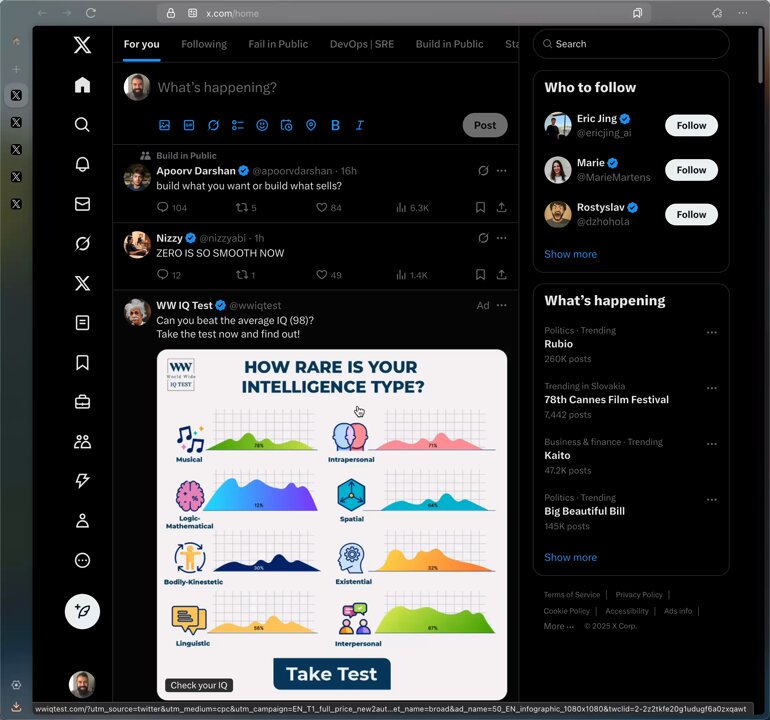Open Messages envelope in sidebar
This screenshot has height=720, width=770.
tap(82, 204)
